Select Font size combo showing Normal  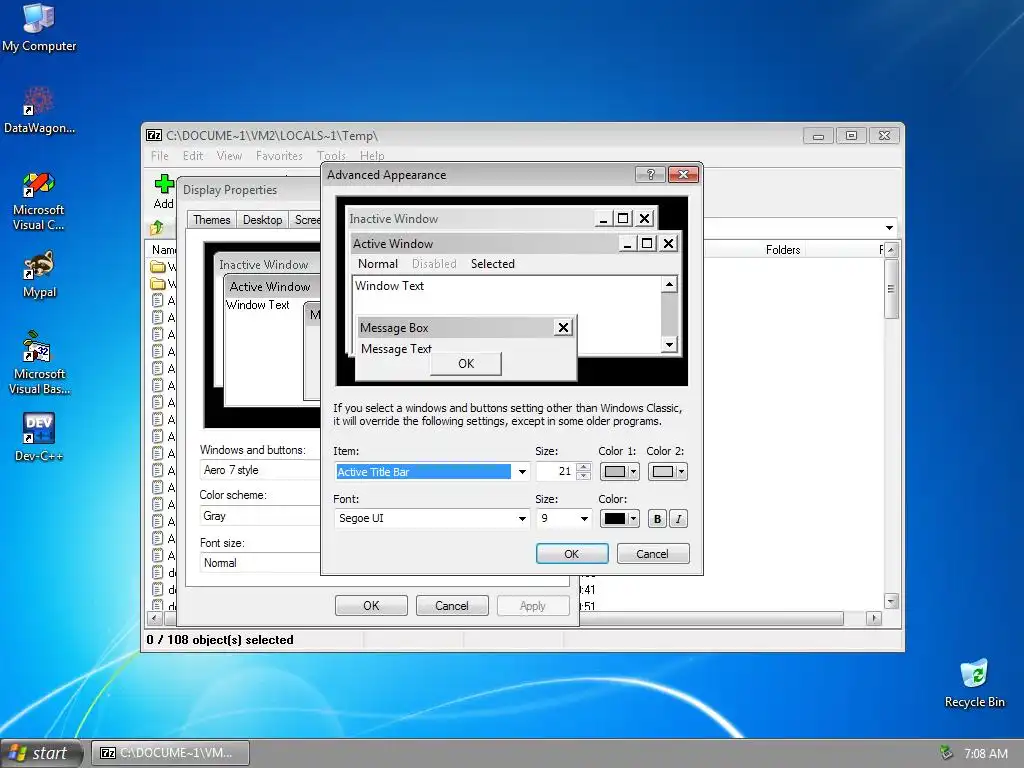(x=260, y=563)
